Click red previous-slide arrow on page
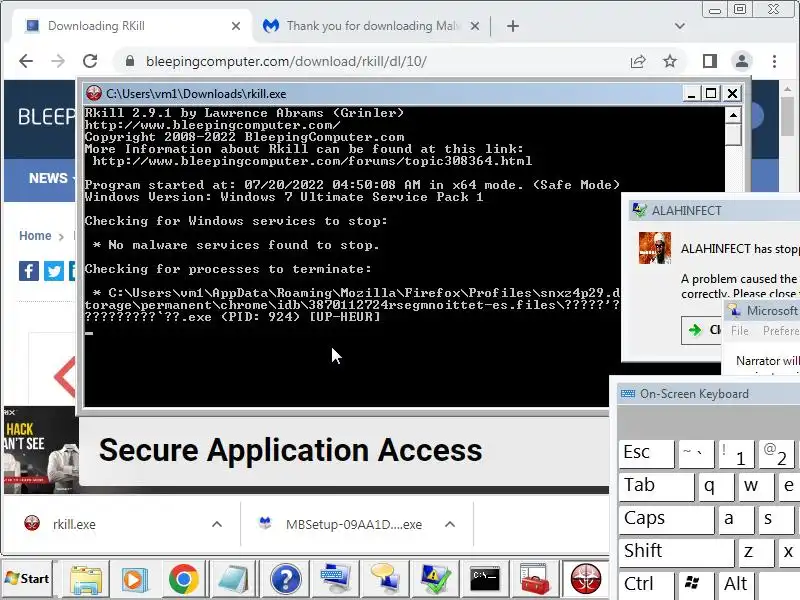The height and width of the screenshot is (600, 800). pos(64,377)
